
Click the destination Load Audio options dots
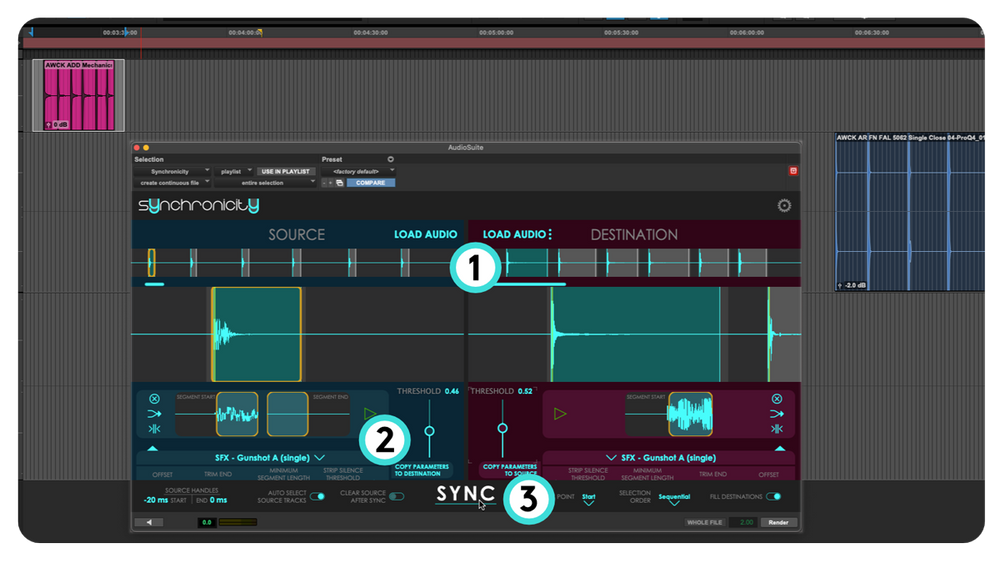[x=550, y=234]
